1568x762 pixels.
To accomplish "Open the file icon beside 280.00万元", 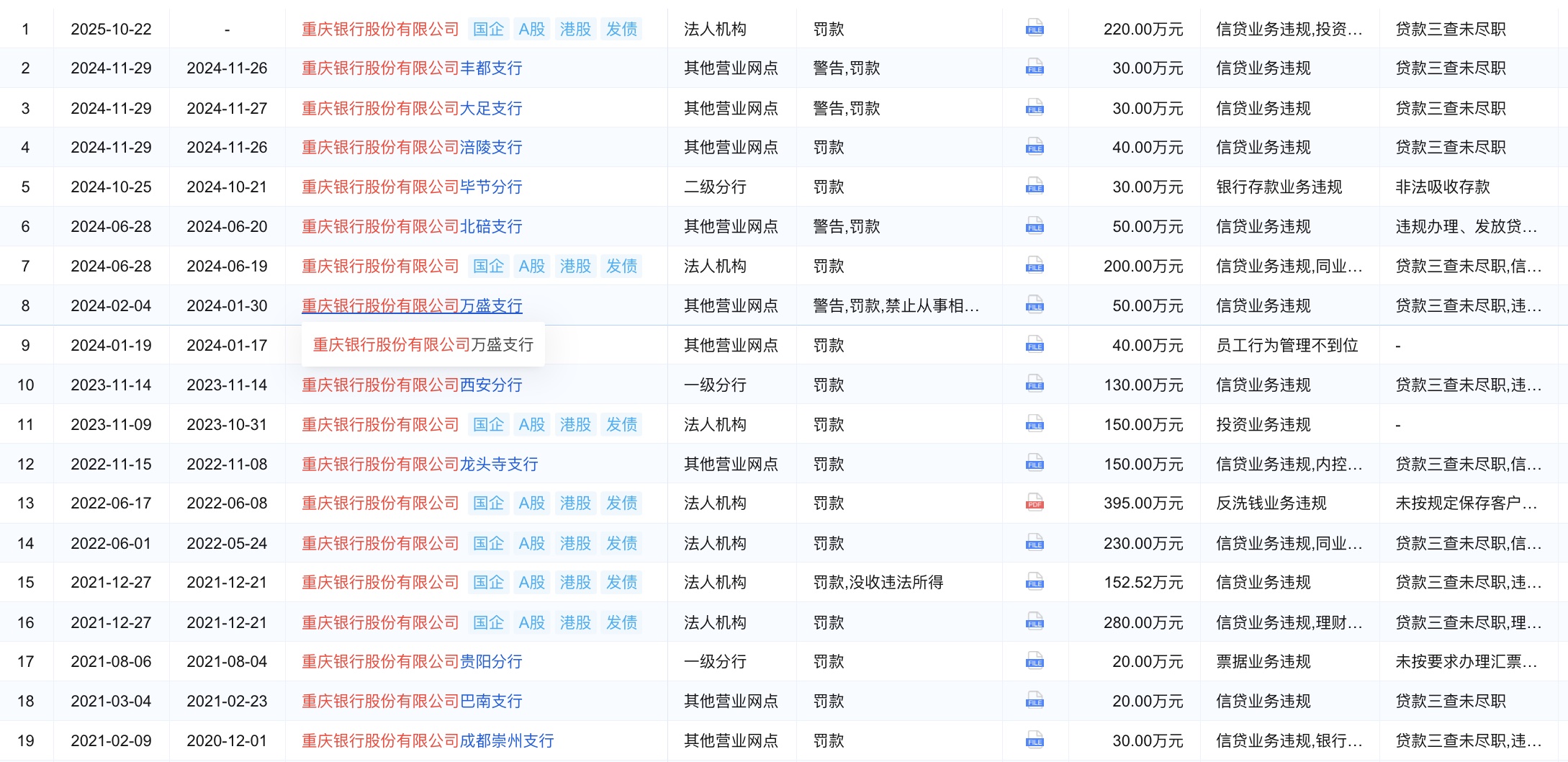I will point(1035,622).
